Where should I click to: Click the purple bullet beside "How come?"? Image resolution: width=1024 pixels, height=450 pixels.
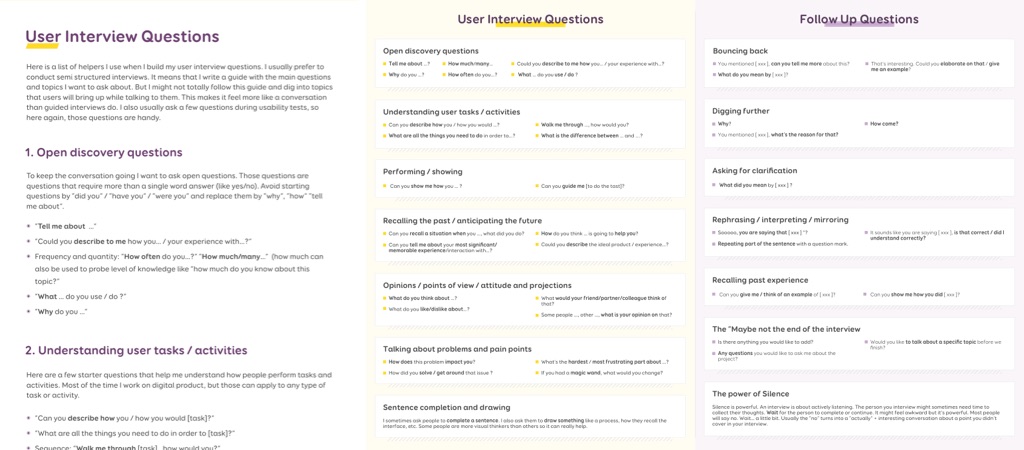pyautogui.click(x=866, y=124)
